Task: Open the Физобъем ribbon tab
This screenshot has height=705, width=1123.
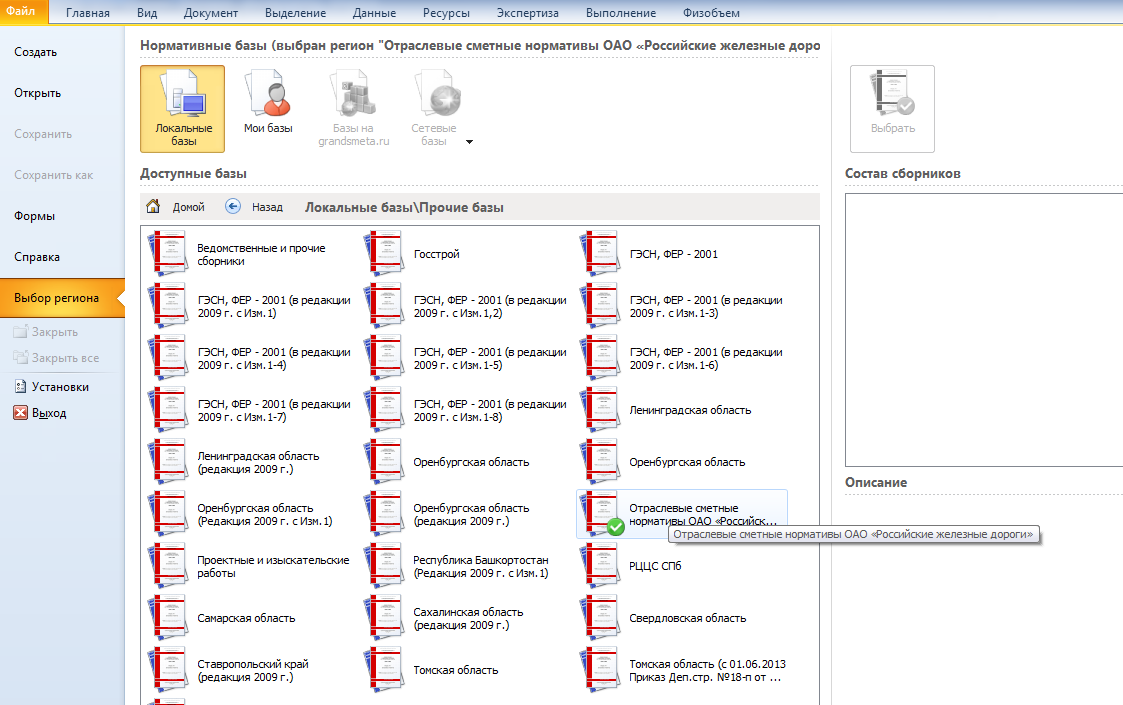Action: point(711,13)
